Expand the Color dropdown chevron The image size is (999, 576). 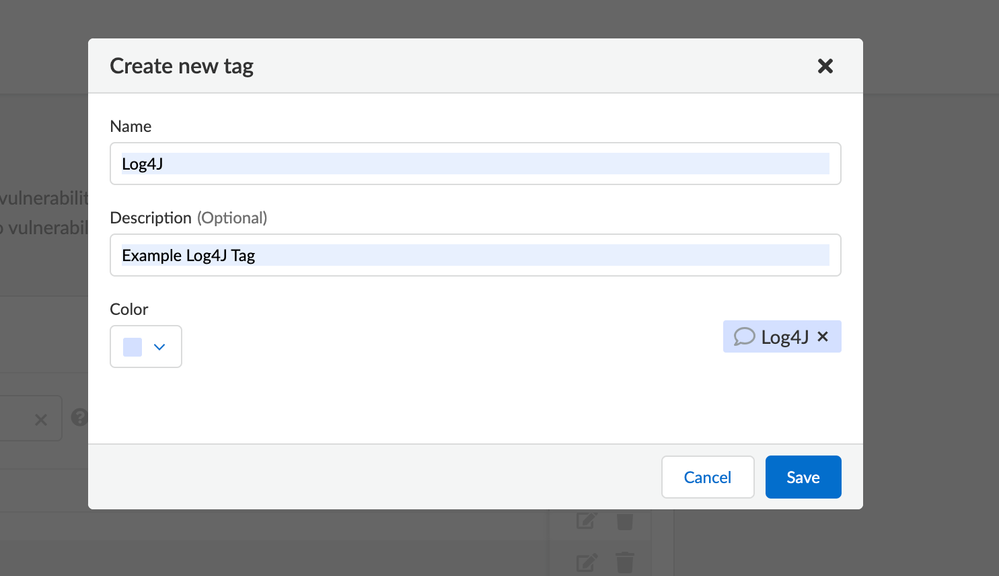click(x=159, y=347)
